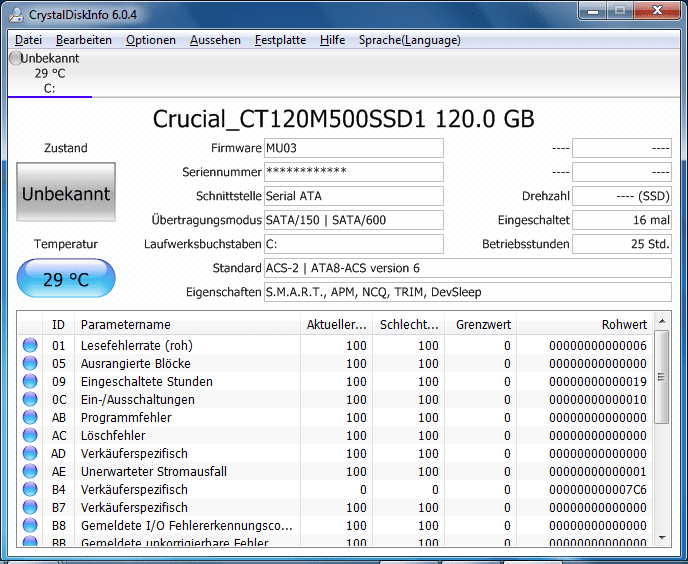
Task: Select the C: drive tab at top
Action: [50, 73]
